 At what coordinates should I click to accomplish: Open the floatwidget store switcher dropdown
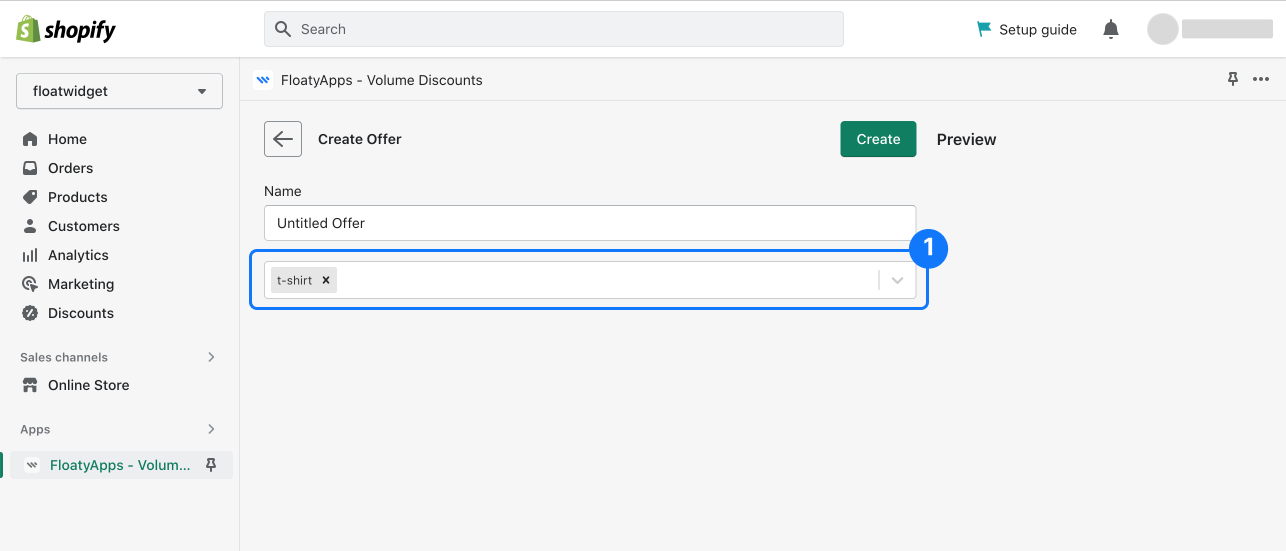click(119, 91)
